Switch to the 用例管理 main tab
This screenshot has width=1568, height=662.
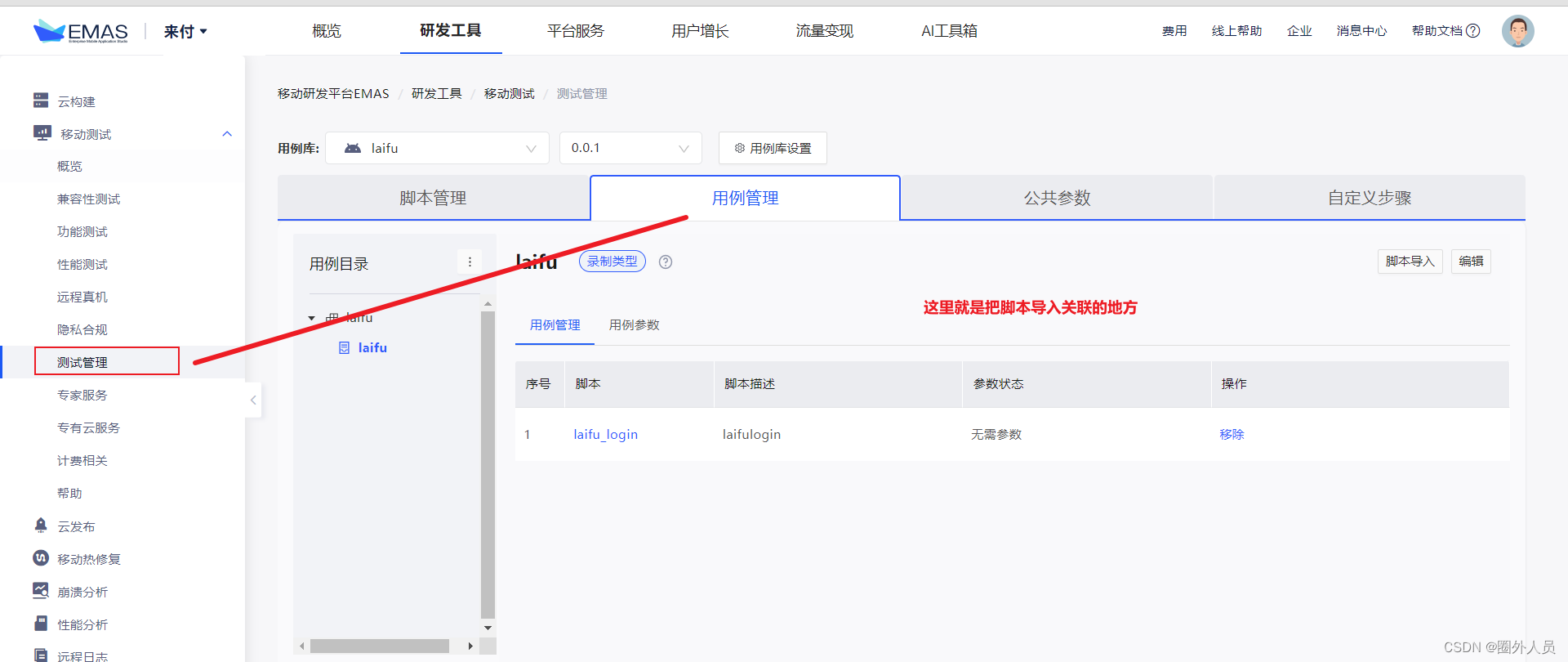click(x=745, y=198)
